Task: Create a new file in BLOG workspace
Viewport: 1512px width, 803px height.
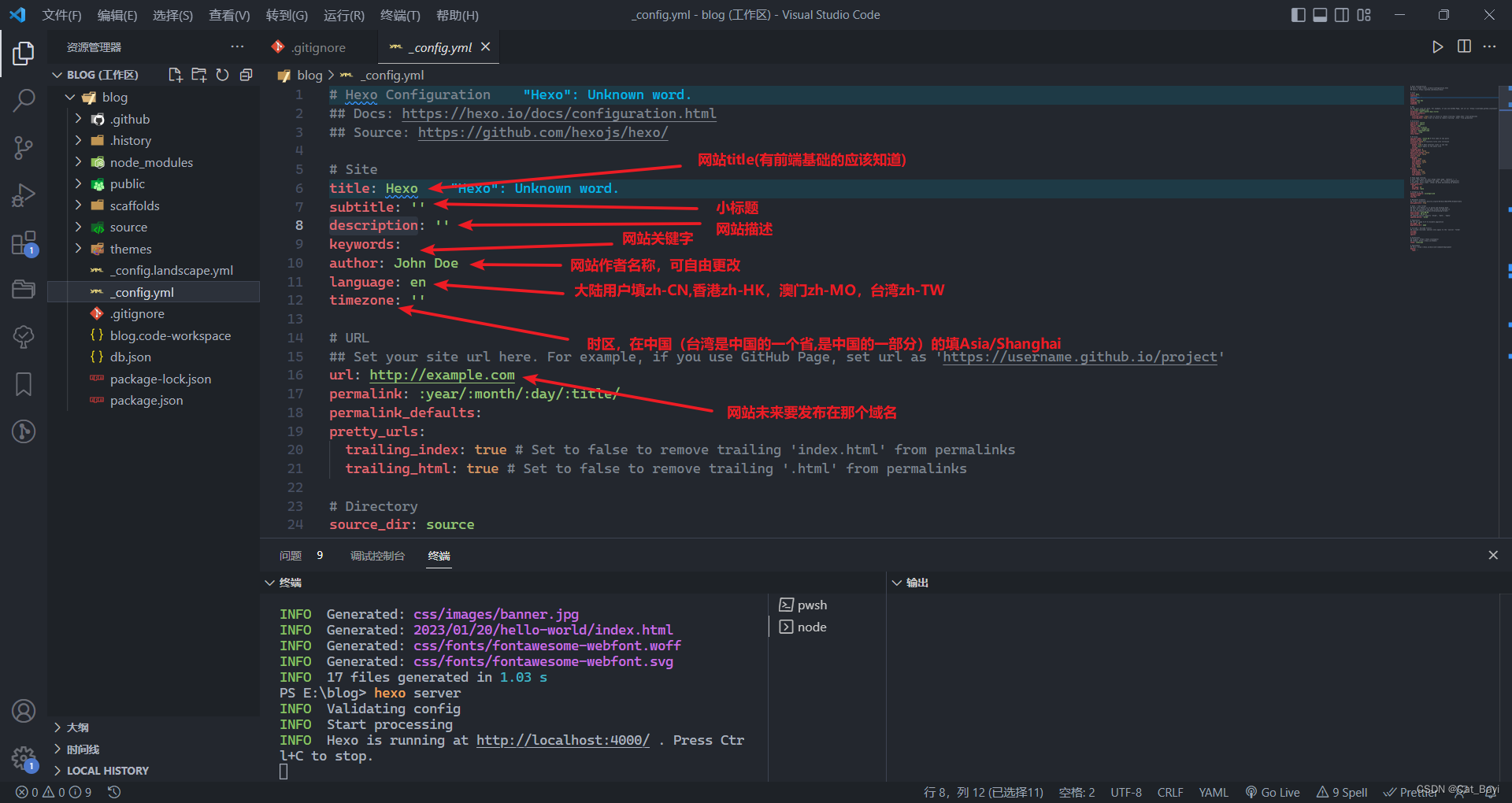Action: (x=175, y=75)
